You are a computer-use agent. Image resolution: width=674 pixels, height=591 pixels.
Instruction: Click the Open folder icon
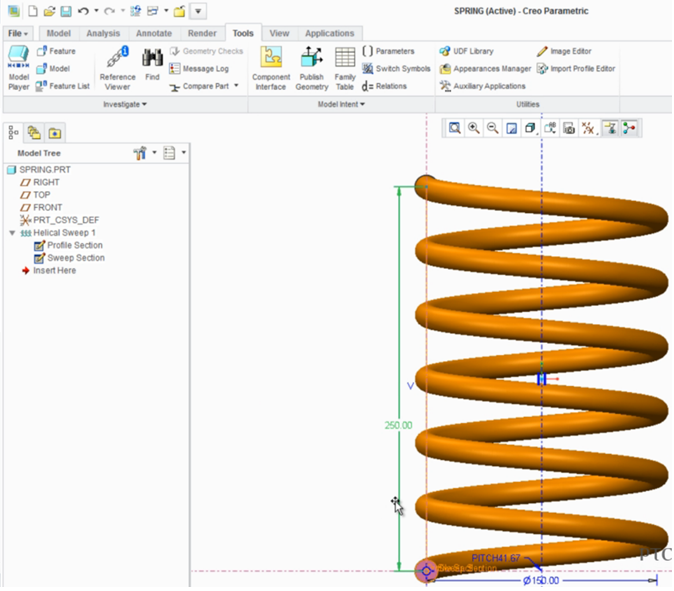49,11
